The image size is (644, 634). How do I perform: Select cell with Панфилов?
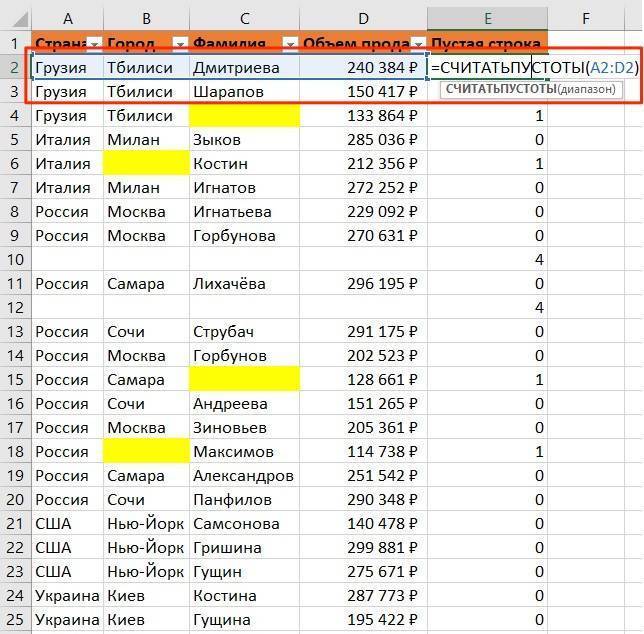point(244,499)
